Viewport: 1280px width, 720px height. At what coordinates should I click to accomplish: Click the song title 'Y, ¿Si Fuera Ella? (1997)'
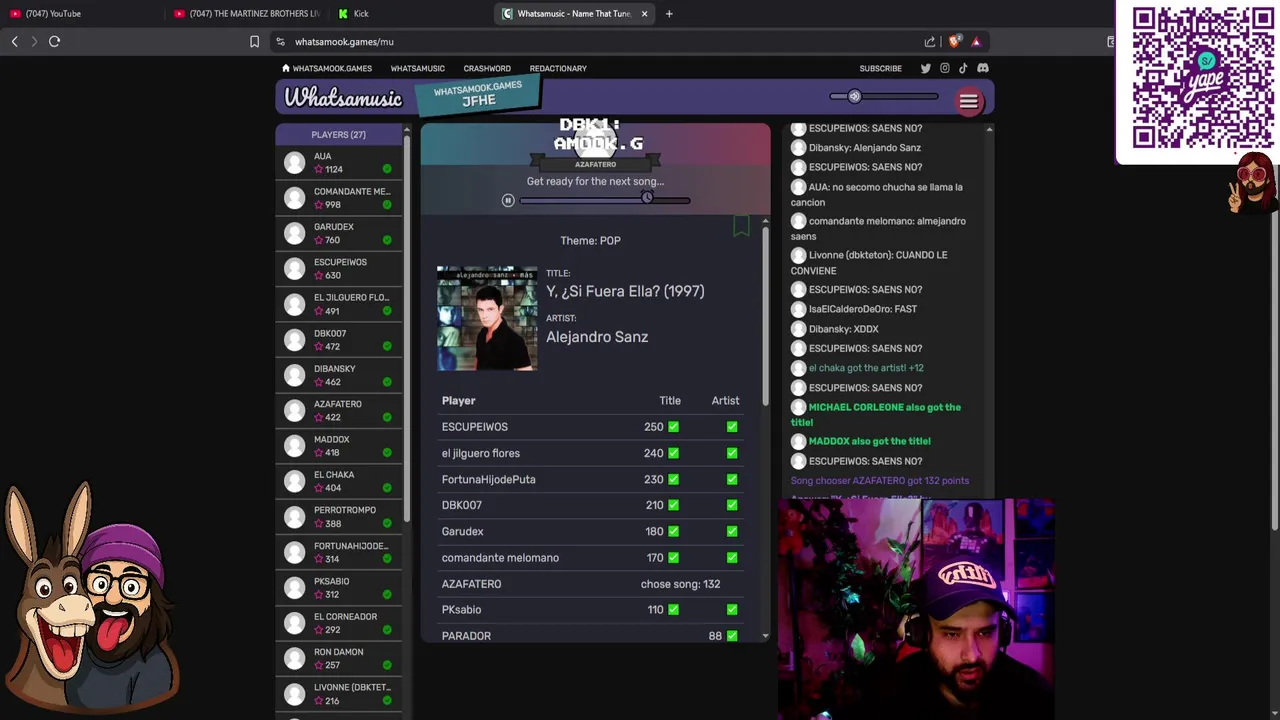point(625,292)
